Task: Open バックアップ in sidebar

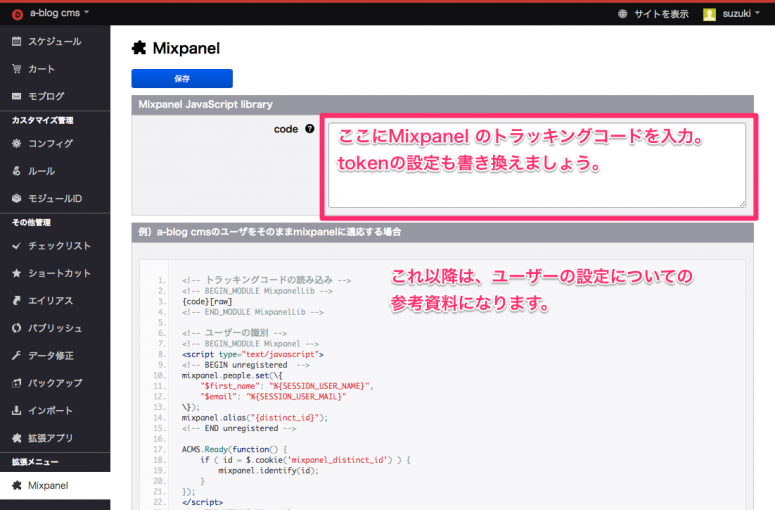Action: (x=55, y=382)
